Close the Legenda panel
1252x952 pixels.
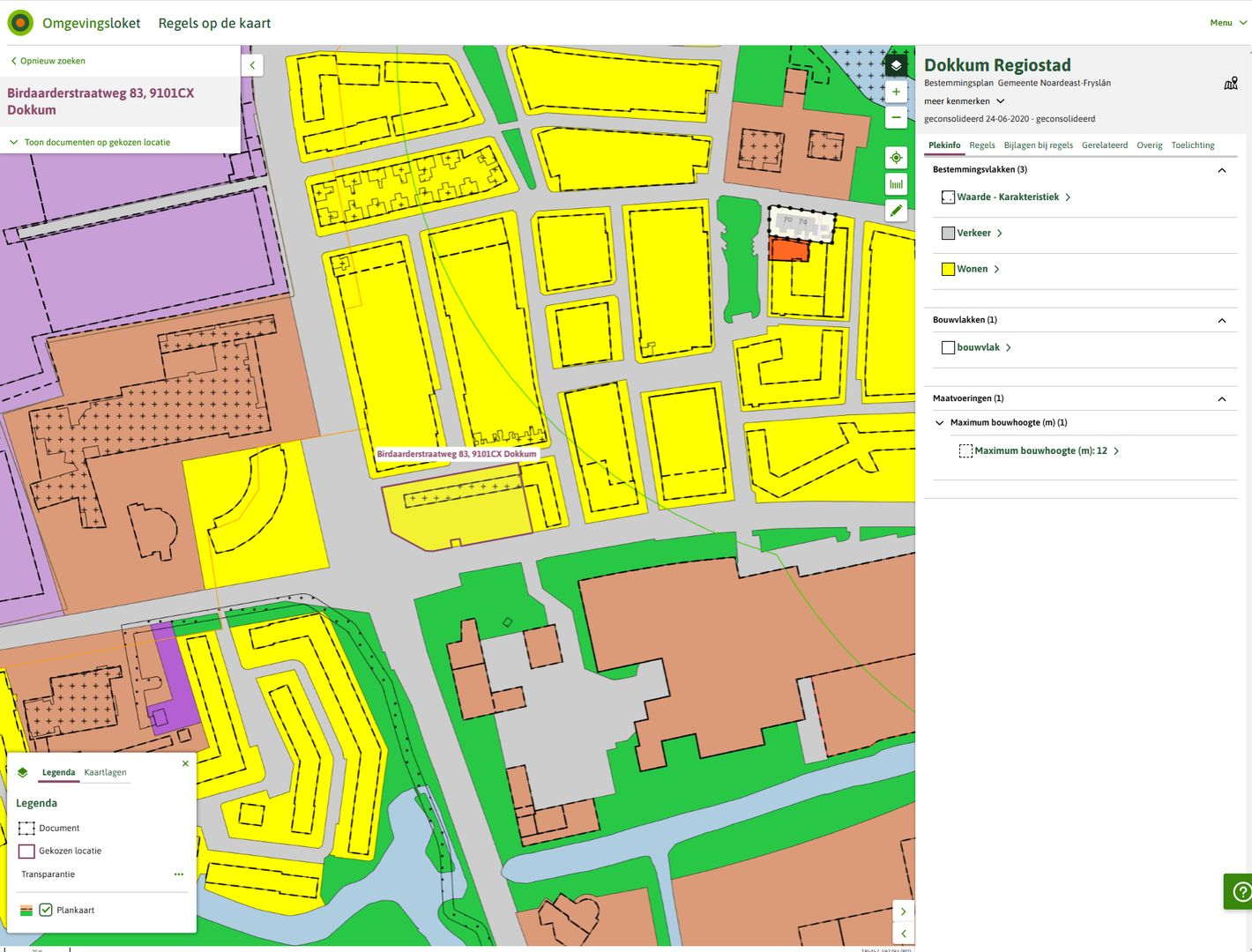pos(185,763)
